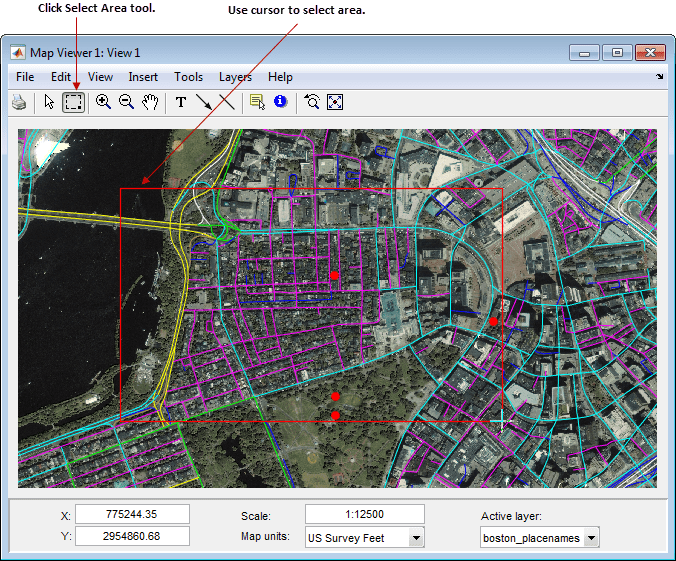
Task: Select the Insert Line tool
Action: (x=227, y=102)
